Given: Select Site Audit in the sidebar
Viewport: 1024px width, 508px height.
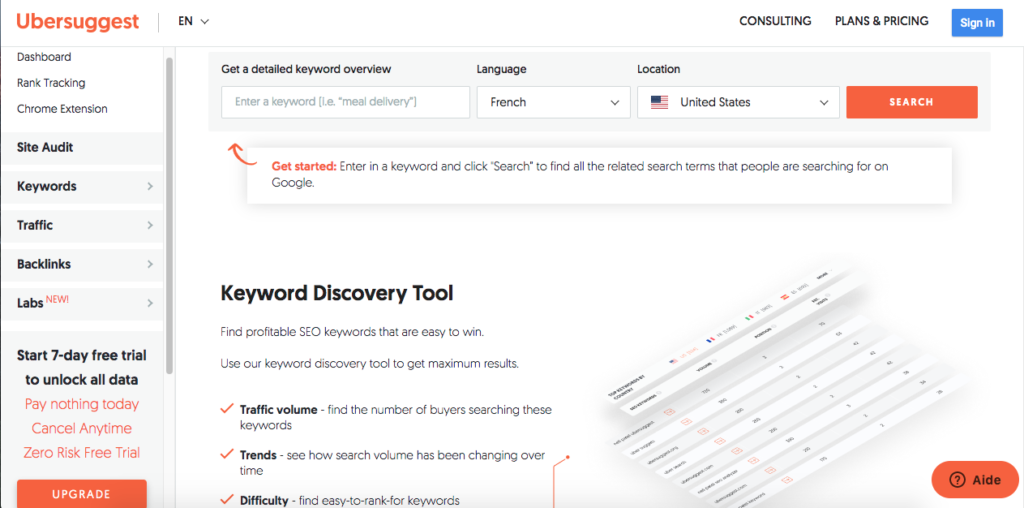Looking at the screenshot, I should click(82, 148).
